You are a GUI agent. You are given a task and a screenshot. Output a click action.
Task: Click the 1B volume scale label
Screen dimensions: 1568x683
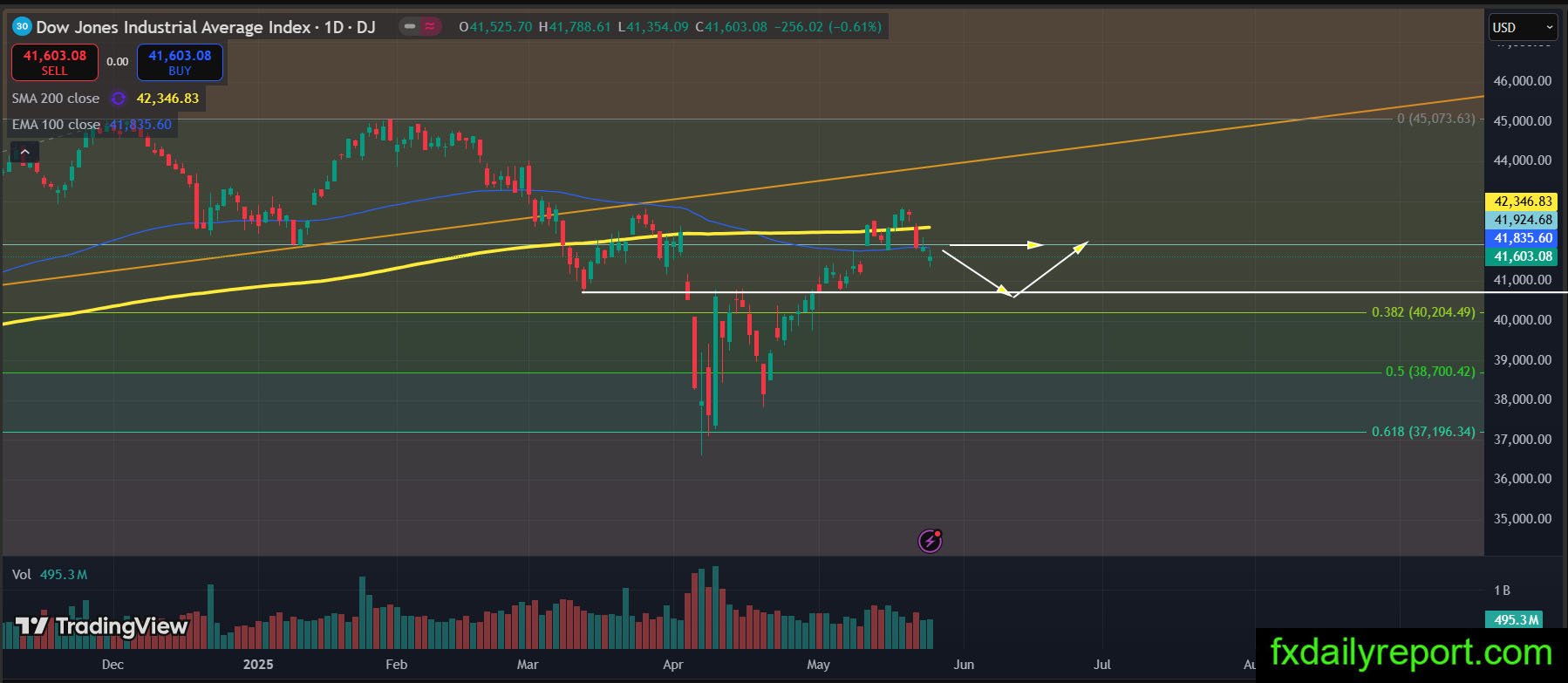[x=1502, y=591]
